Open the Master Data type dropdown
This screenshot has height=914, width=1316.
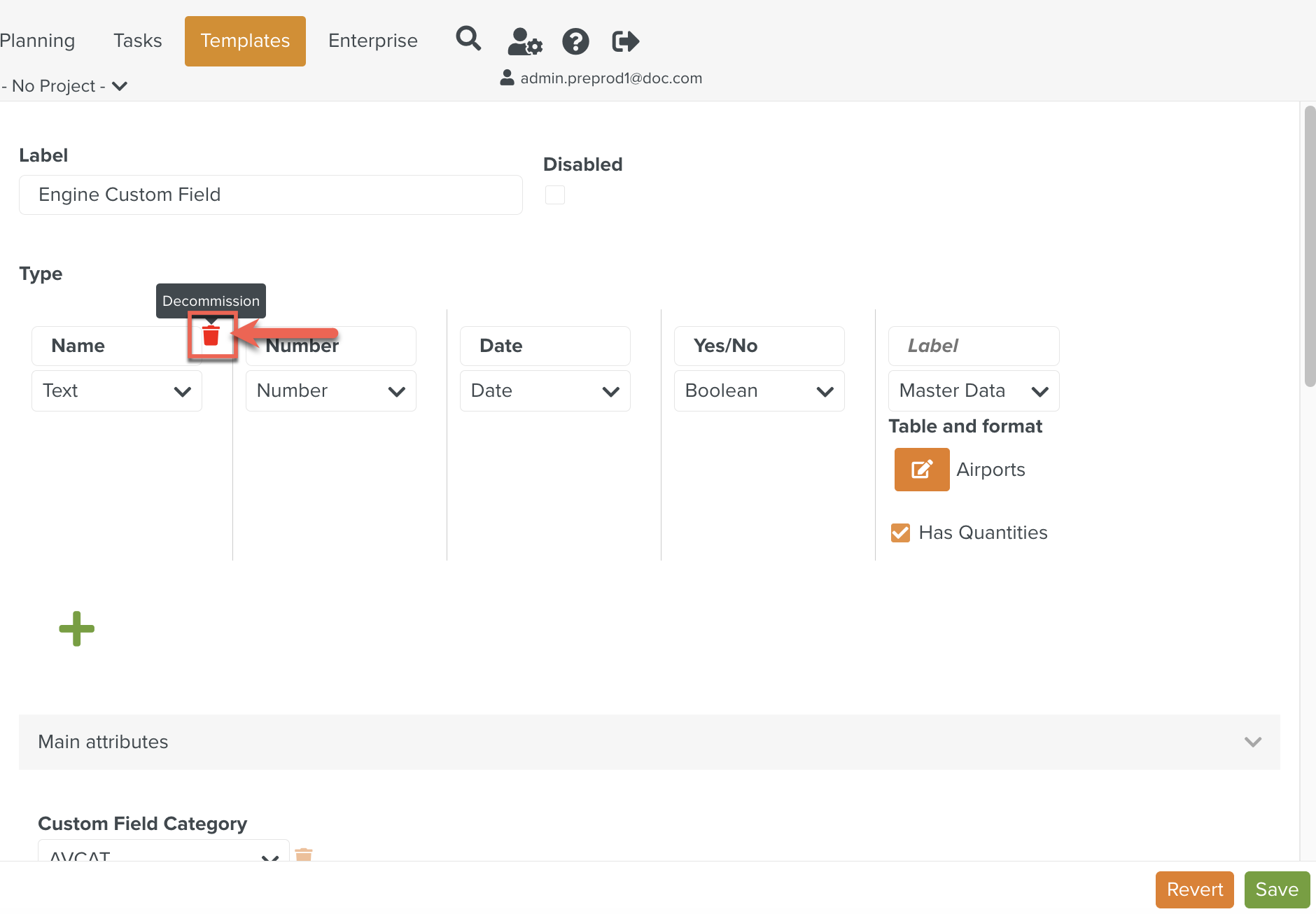point(973,391)
